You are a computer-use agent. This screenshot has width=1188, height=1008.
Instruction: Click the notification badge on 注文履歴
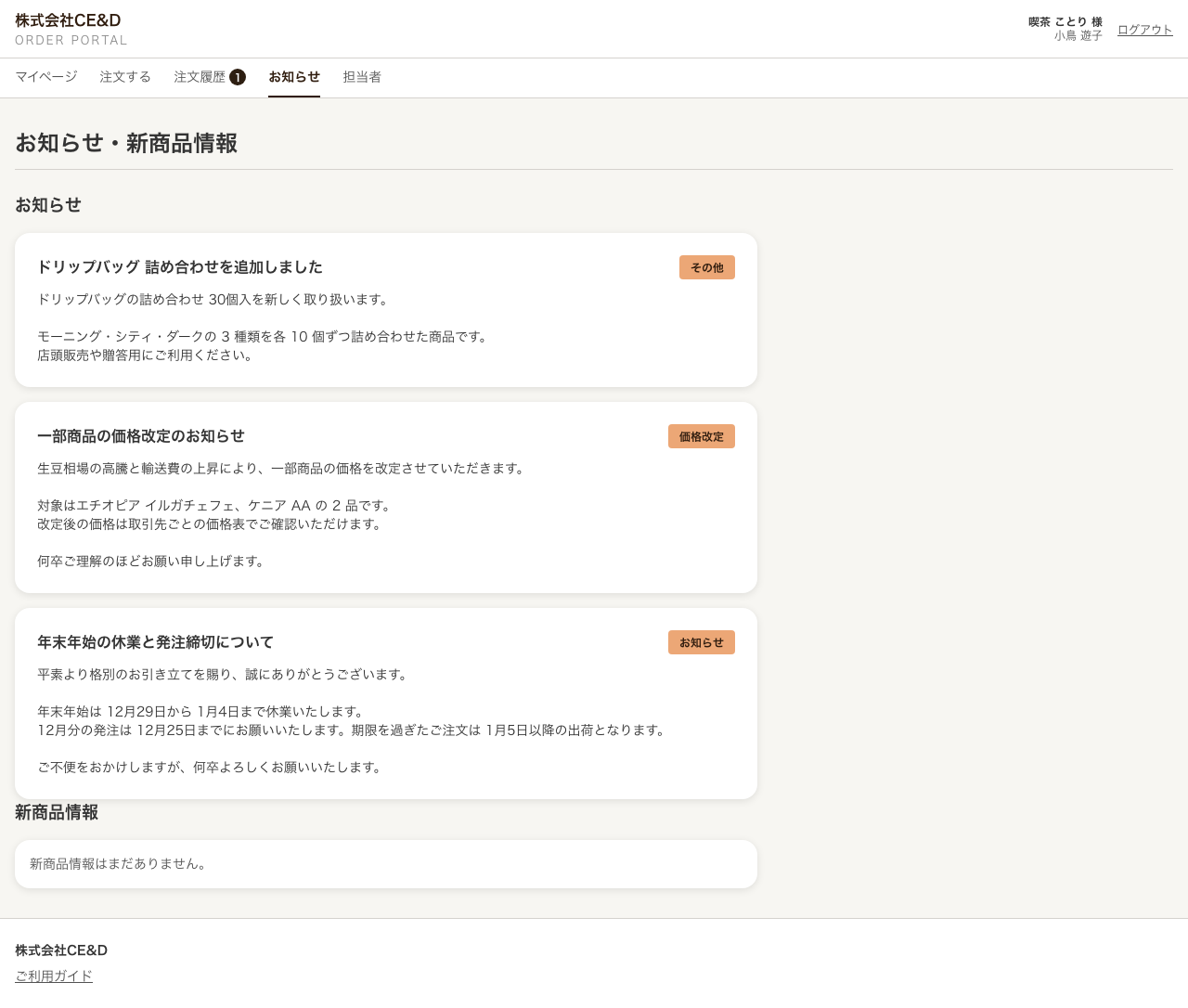coord(238,77)
